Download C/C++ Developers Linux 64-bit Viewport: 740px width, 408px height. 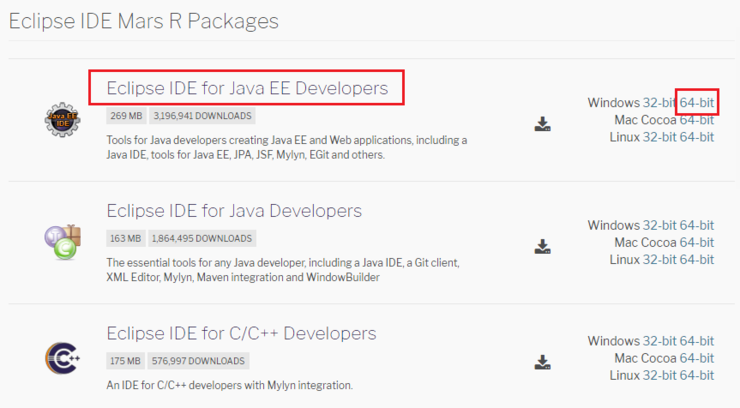click(697, 375)
